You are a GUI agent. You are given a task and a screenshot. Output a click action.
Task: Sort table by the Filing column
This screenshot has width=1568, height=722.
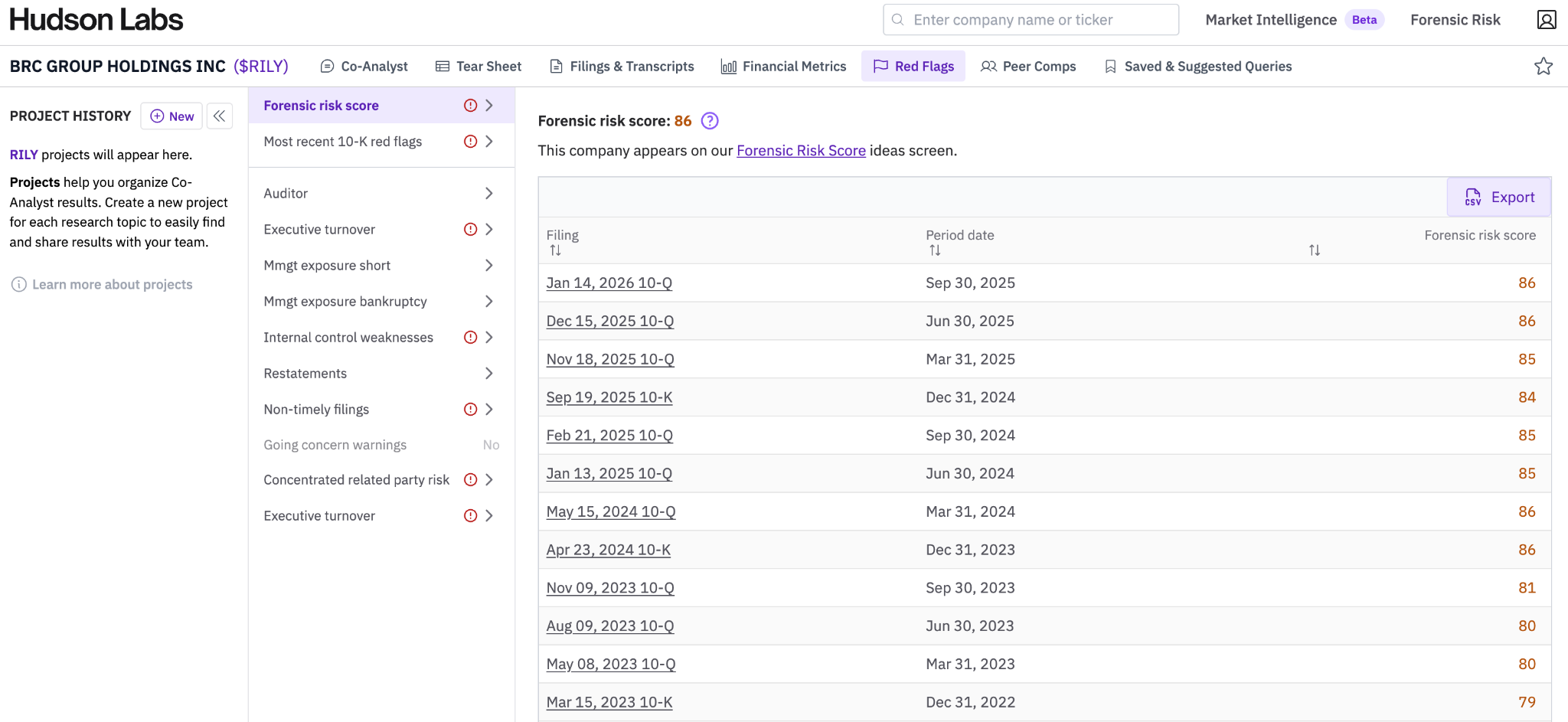click(555, 250)
